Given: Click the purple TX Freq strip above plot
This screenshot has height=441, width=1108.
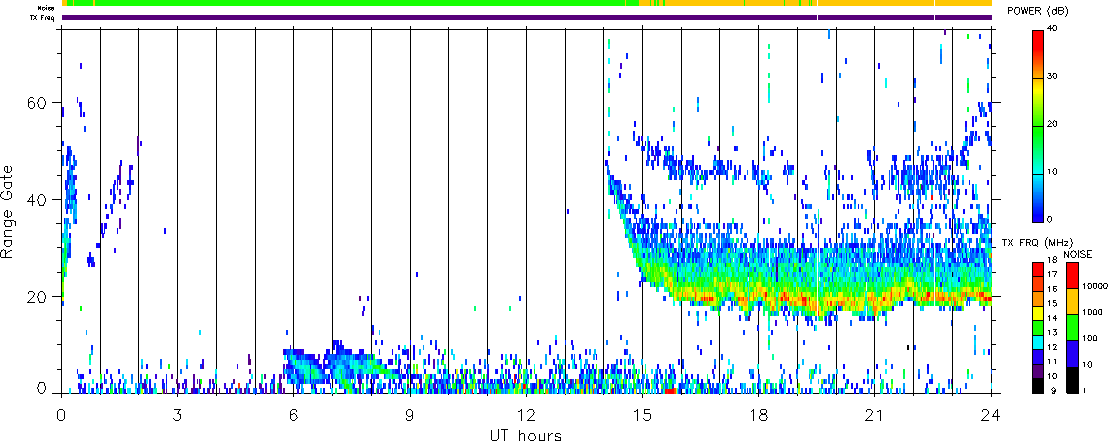Looking at the screenshot, I should pos(526,18).
